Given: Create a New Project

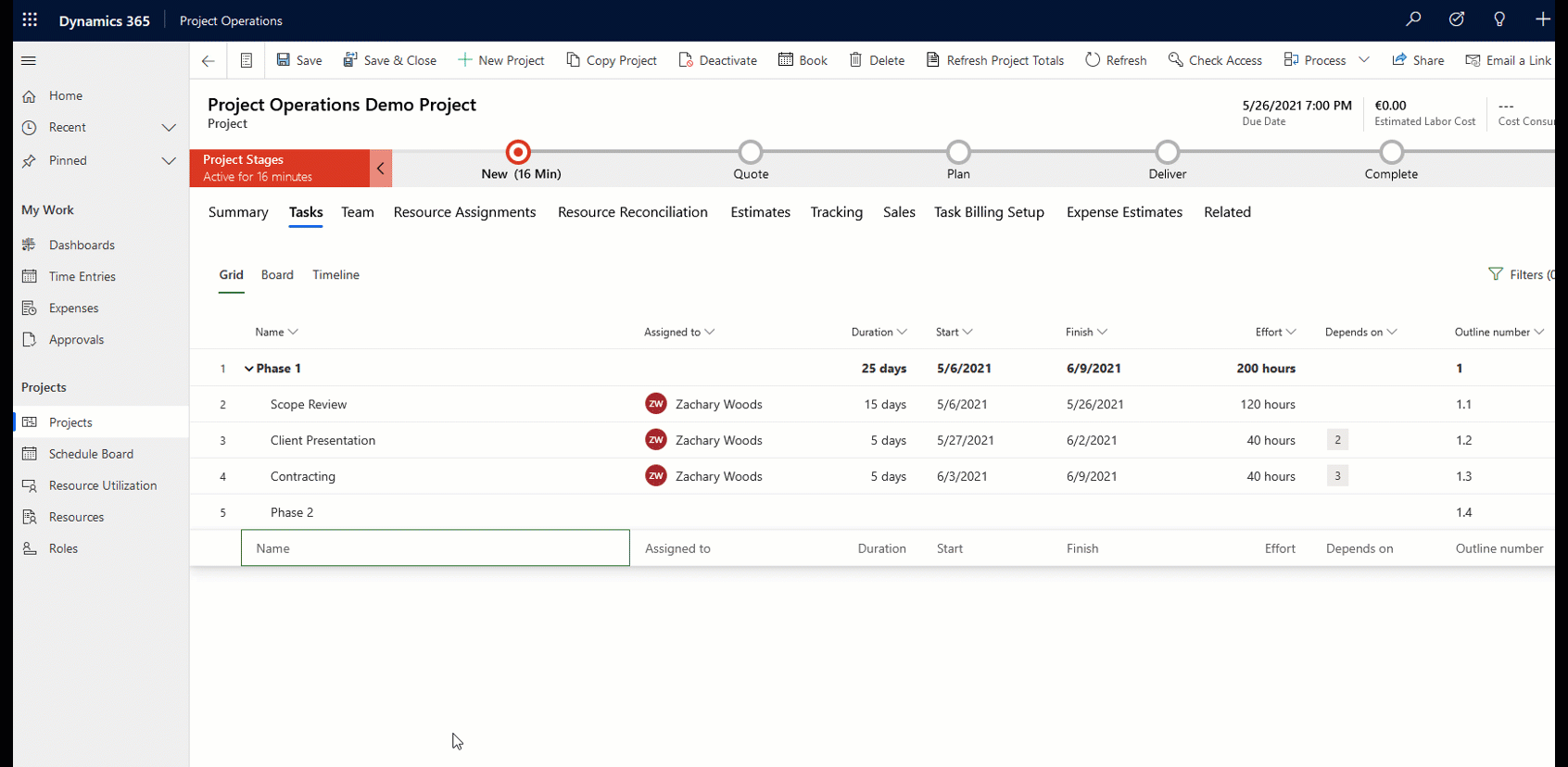Looking at the screenshot, I should point(501,60).
